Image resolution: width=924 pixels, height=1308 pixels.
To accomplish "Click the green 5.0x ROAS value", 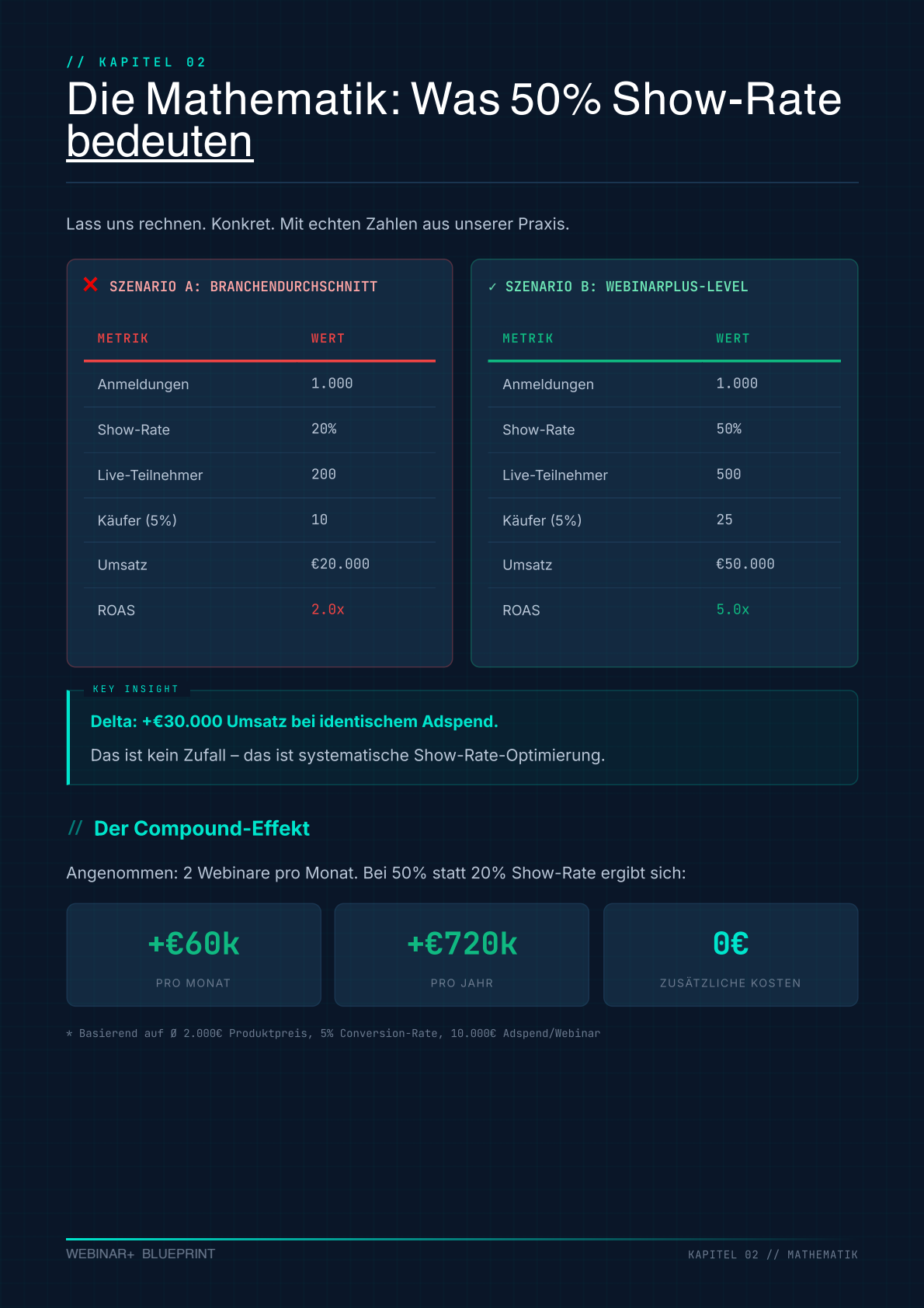I will pos(732,610).
